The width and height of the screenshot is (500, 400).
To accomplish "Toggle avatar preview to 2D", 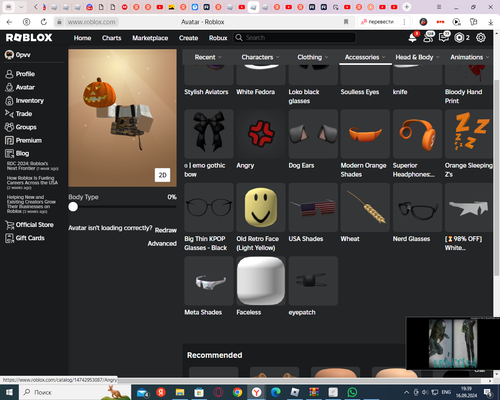I will click(162, 175).
